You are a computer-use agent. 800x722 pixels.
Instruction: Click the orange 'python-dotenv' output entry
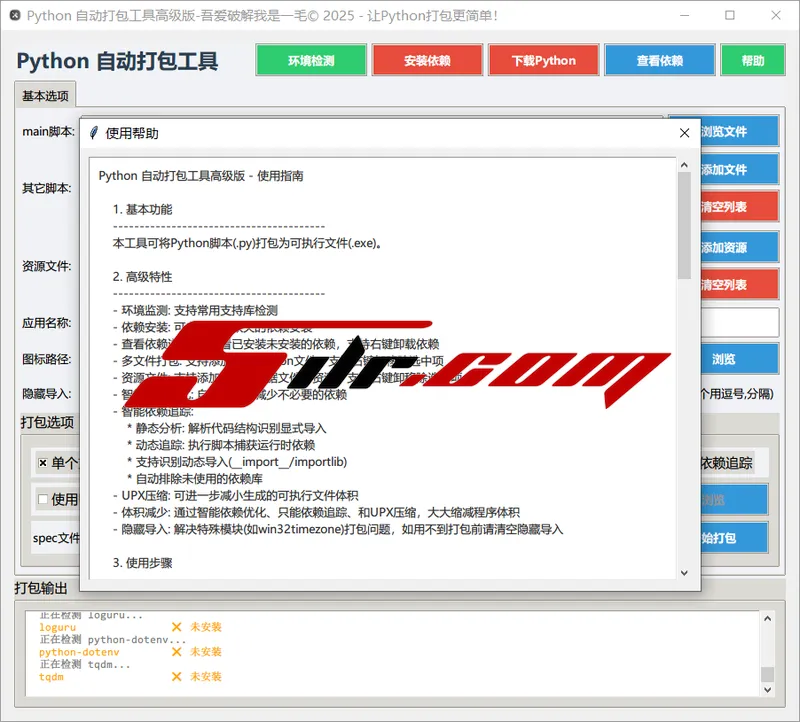pyautogui.click(x=79, y=652)
